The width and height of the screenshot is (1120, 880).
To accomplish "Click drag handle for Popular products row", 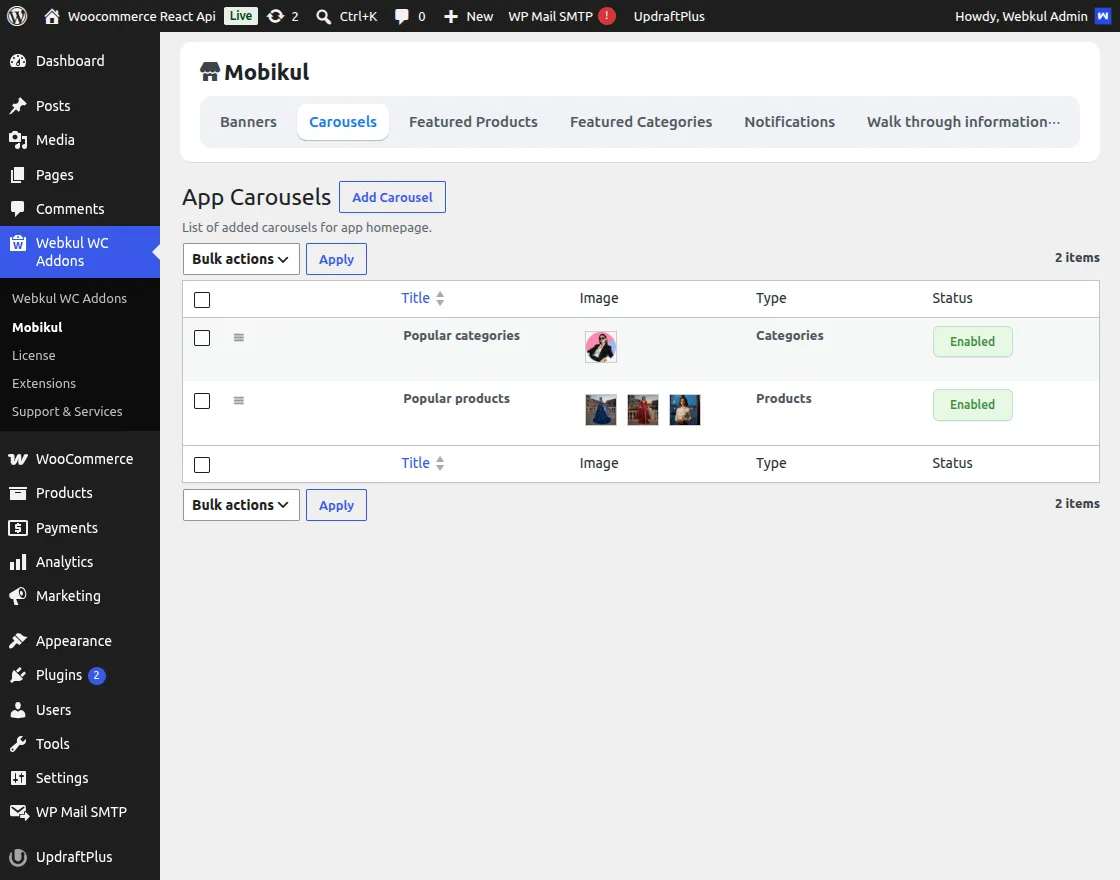I will pos(239,401).
